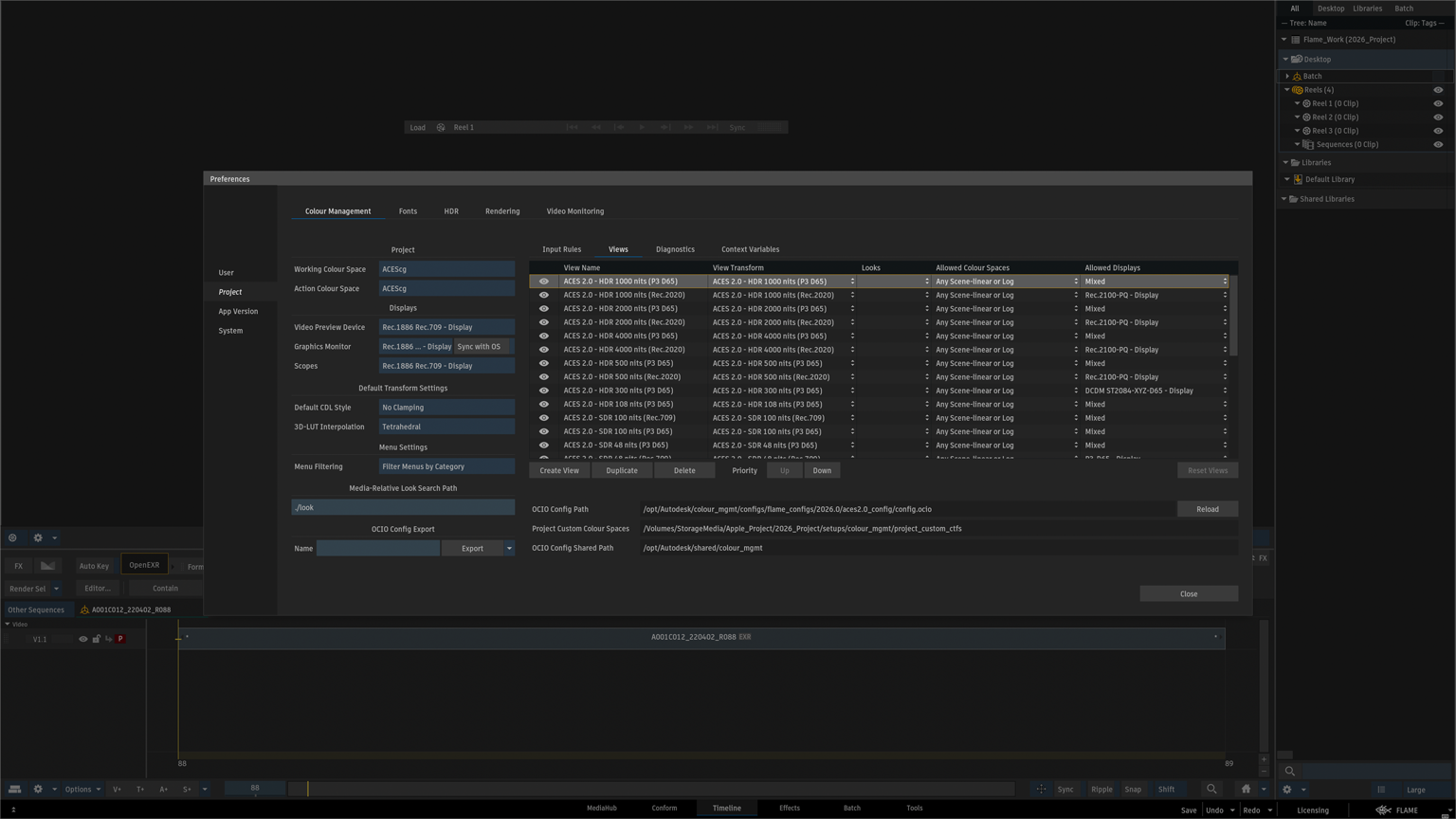Click the Media-Relative Look Search Path field
1456x819 pixels.
pyautogui.click(x=403, y=507)
